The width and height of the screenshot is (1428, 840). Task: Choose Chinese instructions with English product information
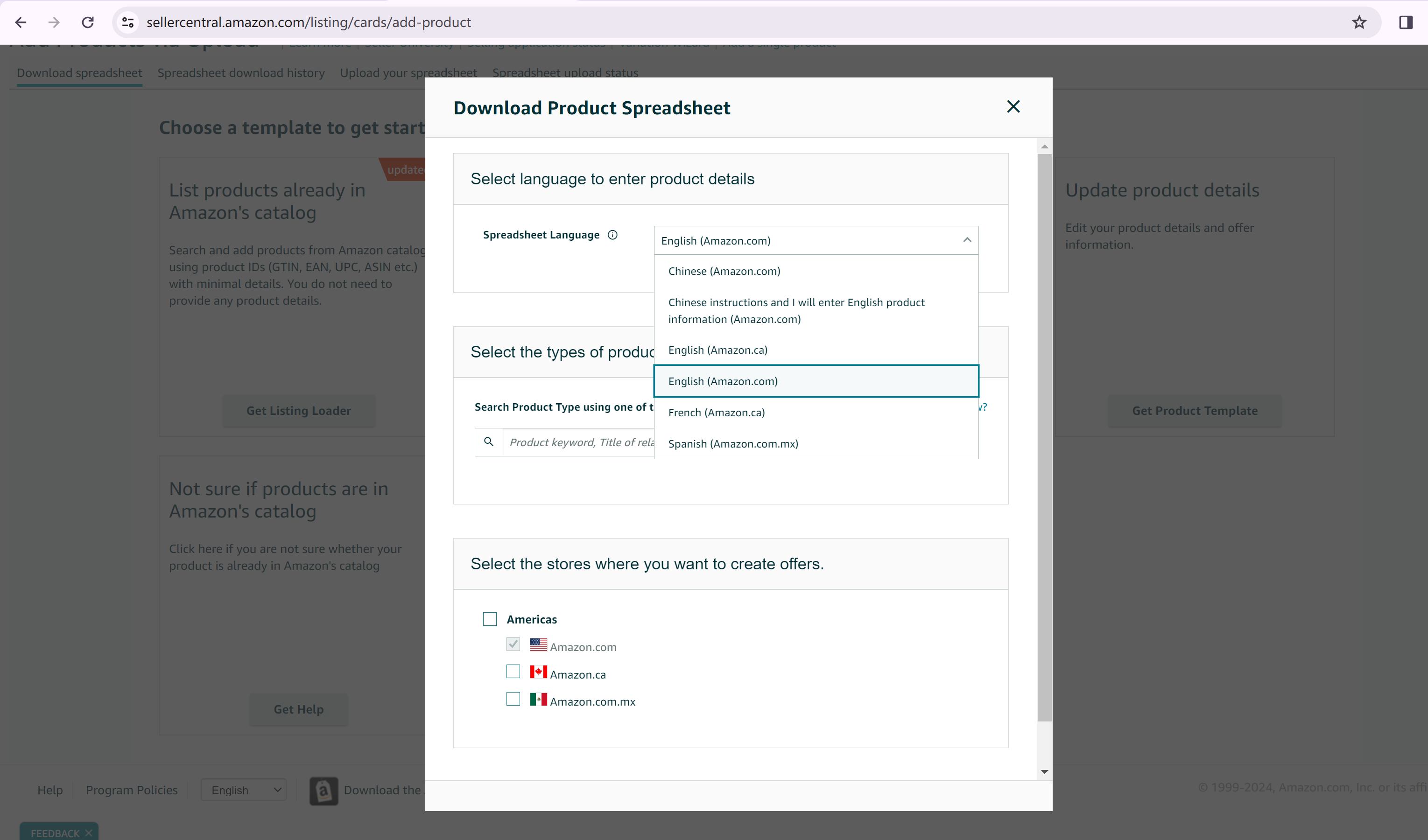click(816, 310)
